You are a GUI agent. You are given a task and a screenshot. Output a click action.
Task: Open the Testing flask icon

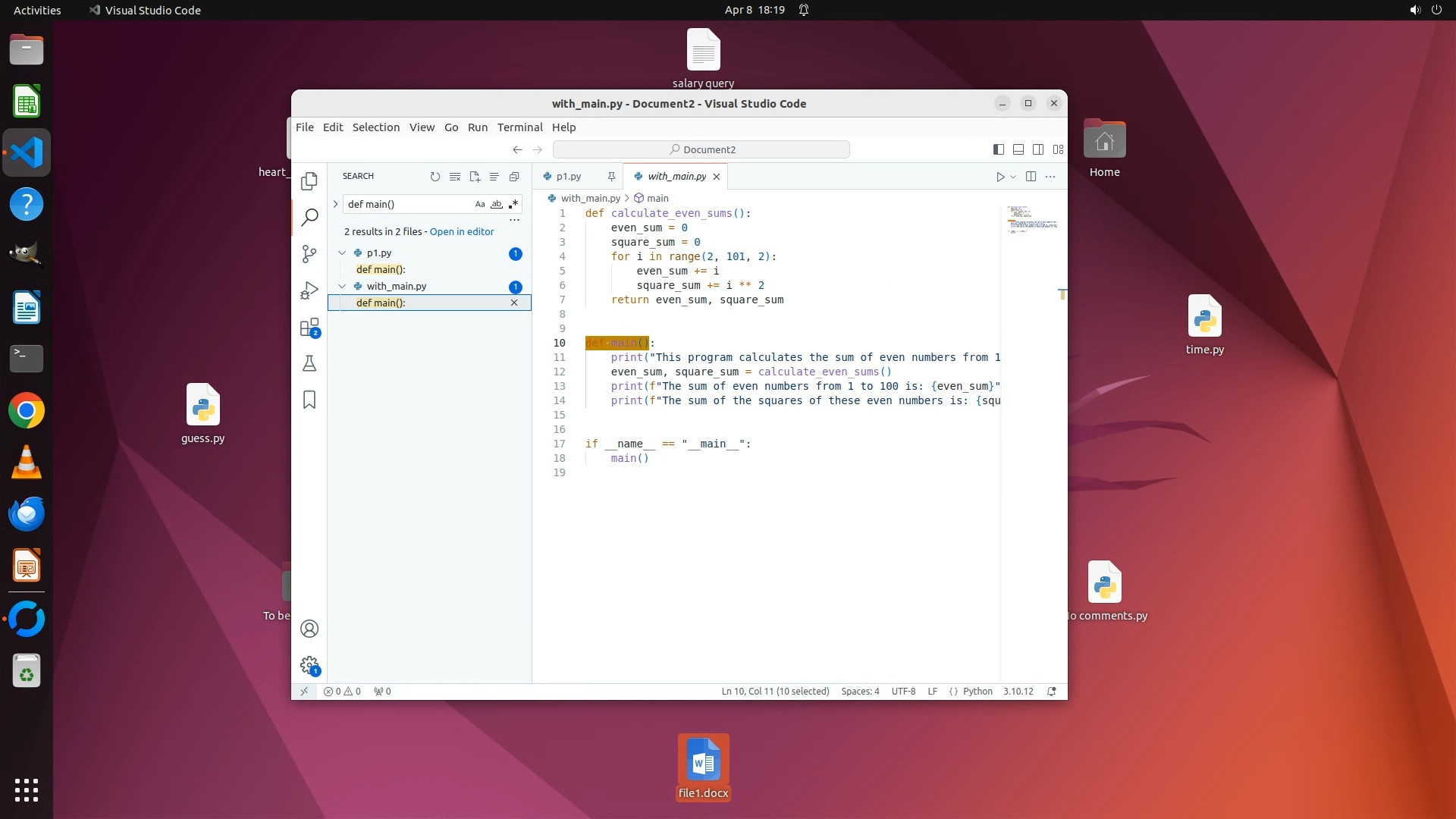(309, 364)
